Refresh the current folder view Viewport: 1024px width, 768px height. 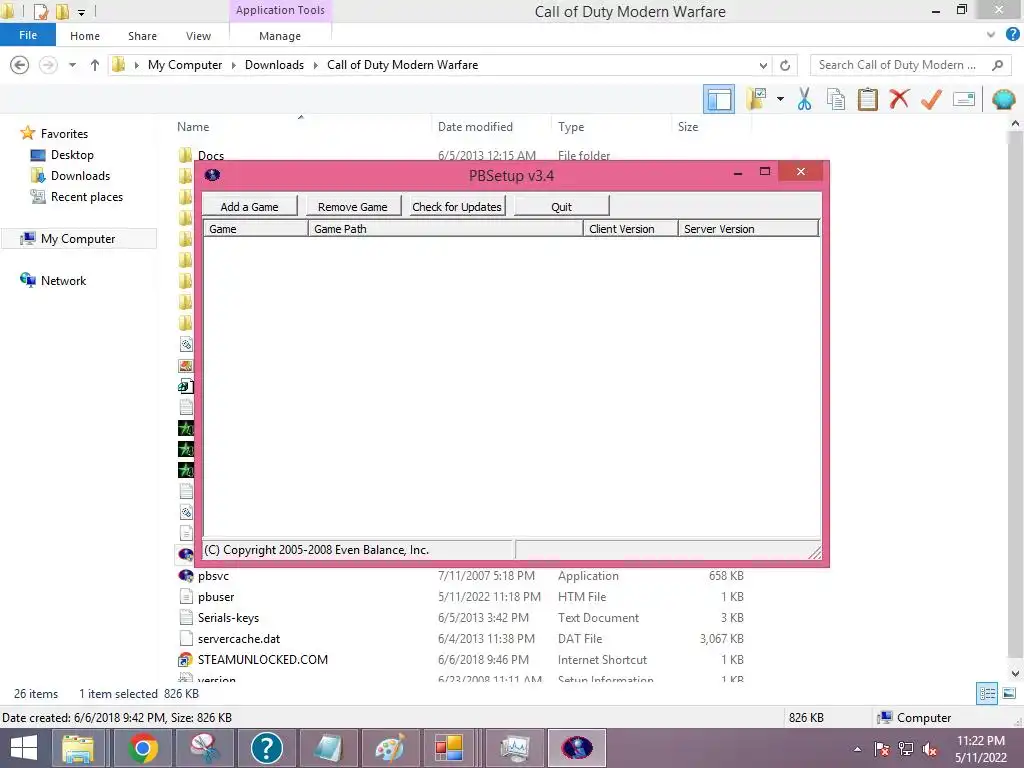pos(785,65)
